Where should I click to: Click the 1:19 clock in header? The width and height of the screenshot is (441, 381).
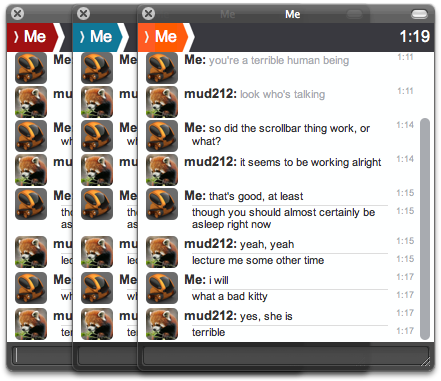(x=414, y=36)
